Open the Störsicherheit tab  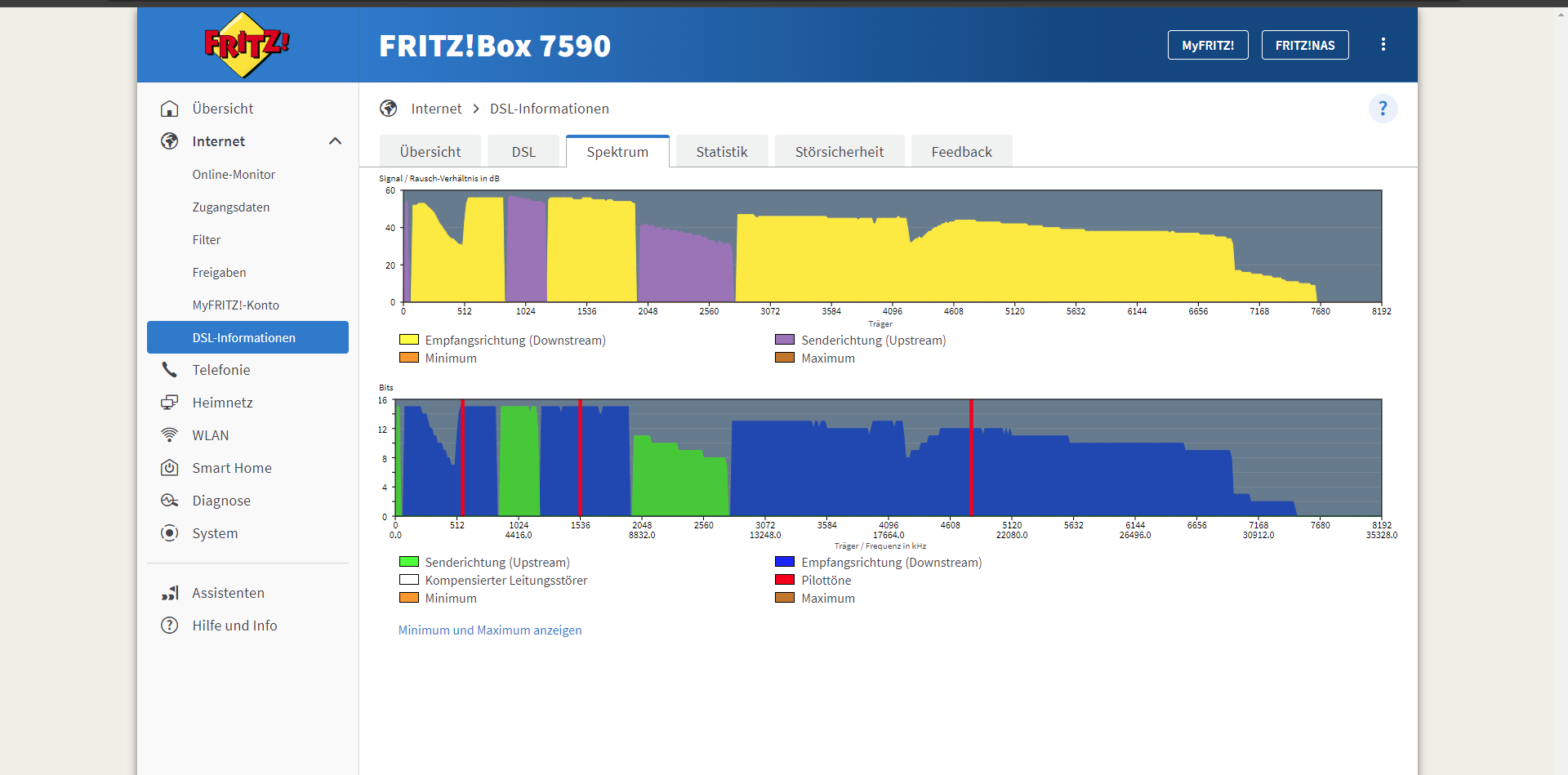(x=840, y=152)
